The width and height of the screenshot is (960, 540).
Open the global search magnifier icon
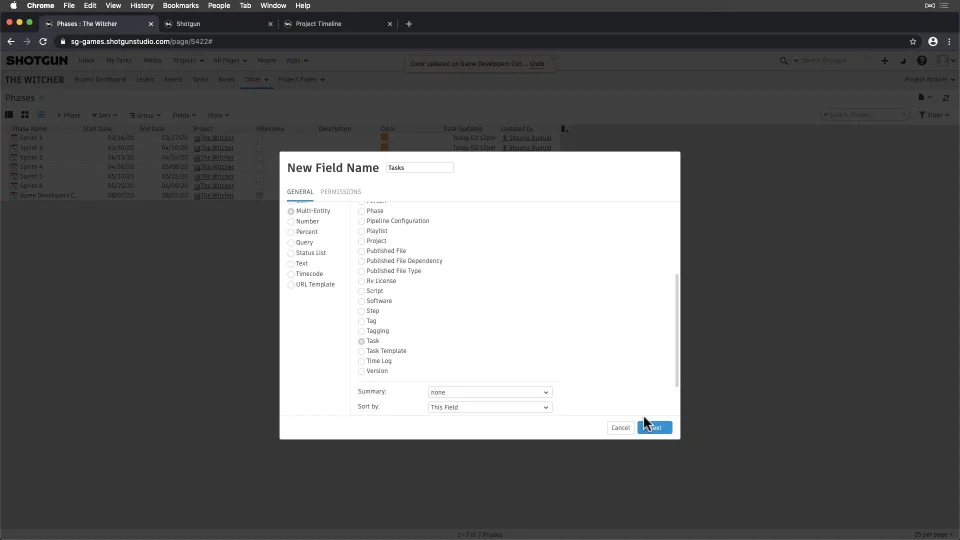[783, 61]
